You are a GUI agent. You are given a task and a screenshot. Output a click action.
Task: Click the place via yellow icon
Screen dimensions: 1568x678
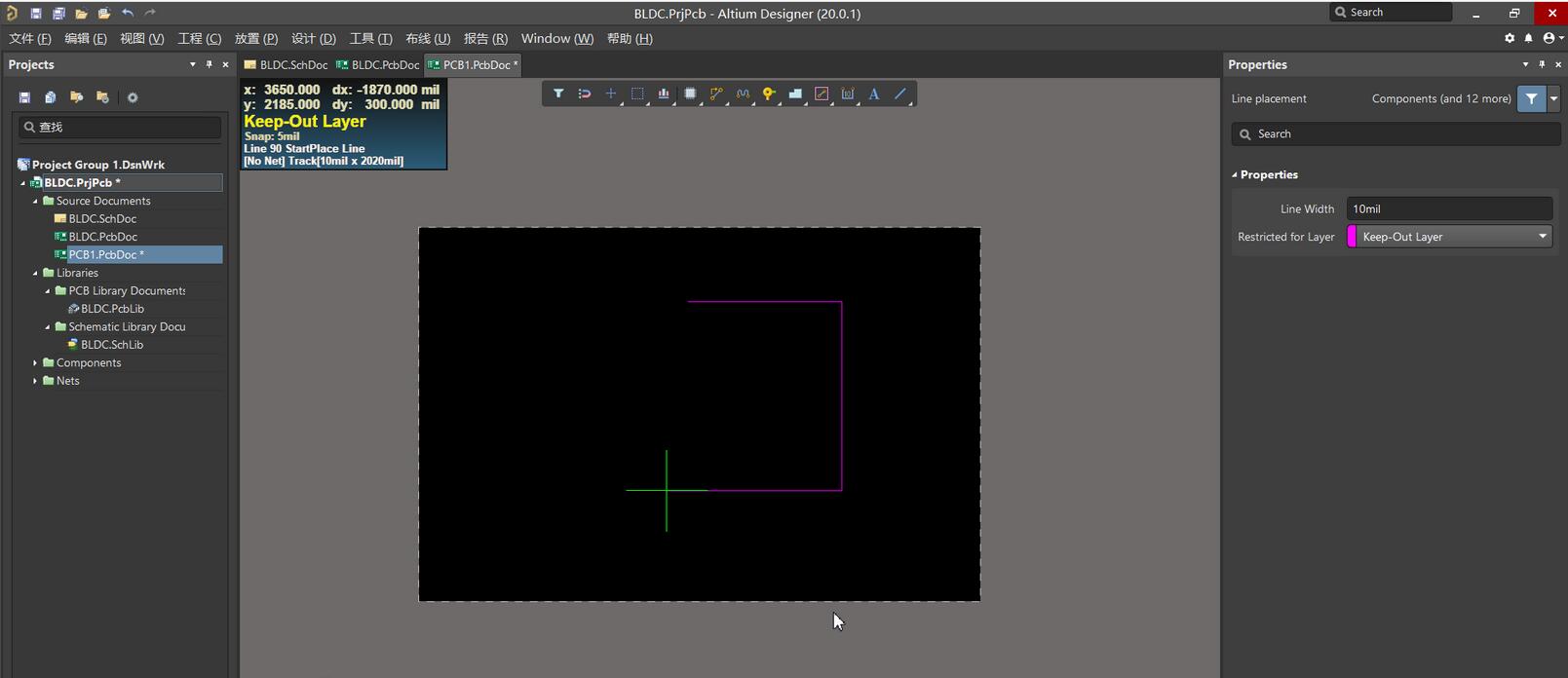click(x=769, y=94)
